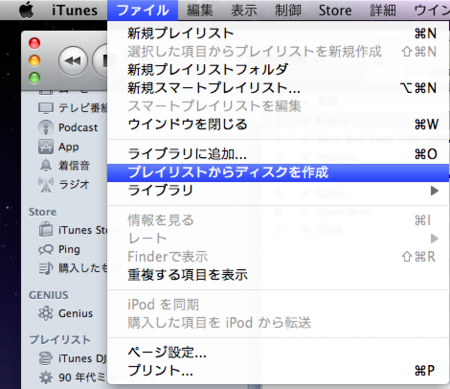Open iTunes Store in sidebar

click(x=83, y=230)
